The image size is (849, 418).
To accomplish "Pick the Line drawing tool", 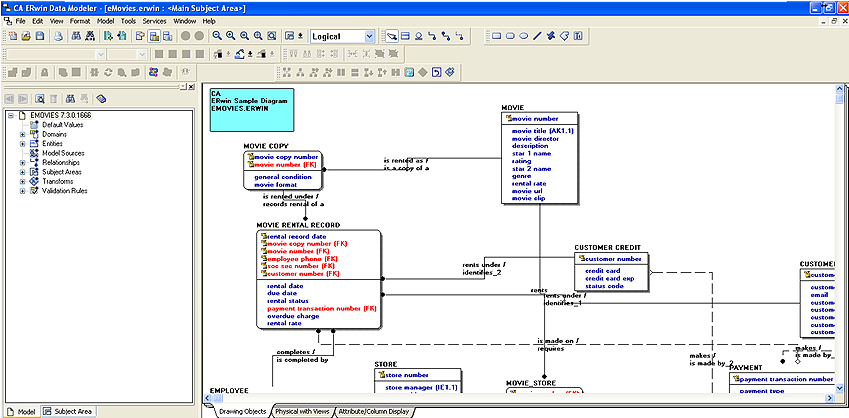I will tap(537, 36).
